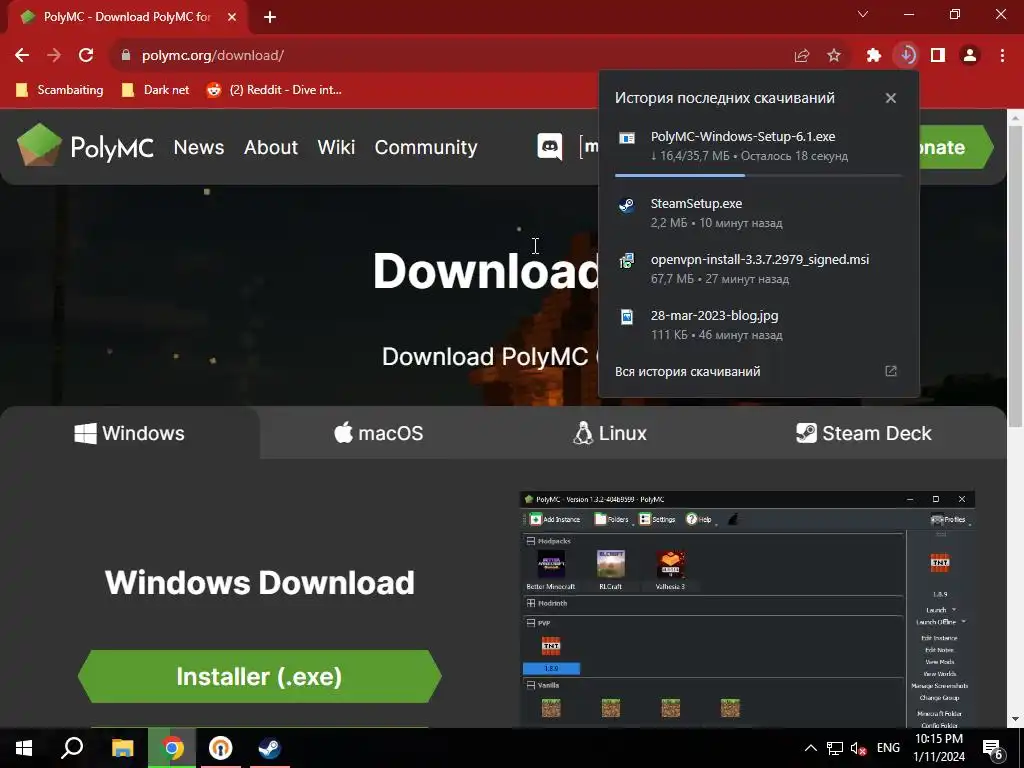Click the Steam icon beside SteamSetup.exe
This screenshot has width=1024, height=768.
[x=627, y=205]
